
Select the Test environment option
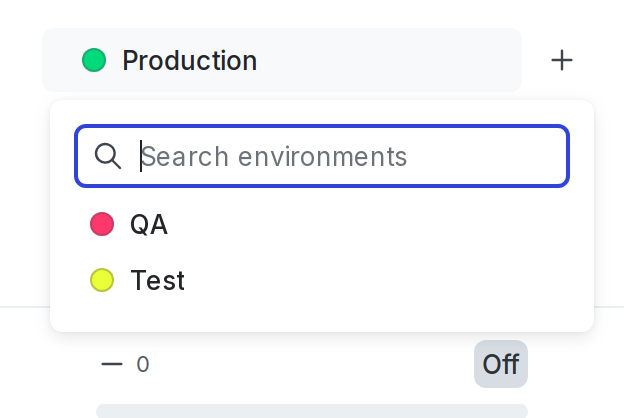click(x=322, y=280)
